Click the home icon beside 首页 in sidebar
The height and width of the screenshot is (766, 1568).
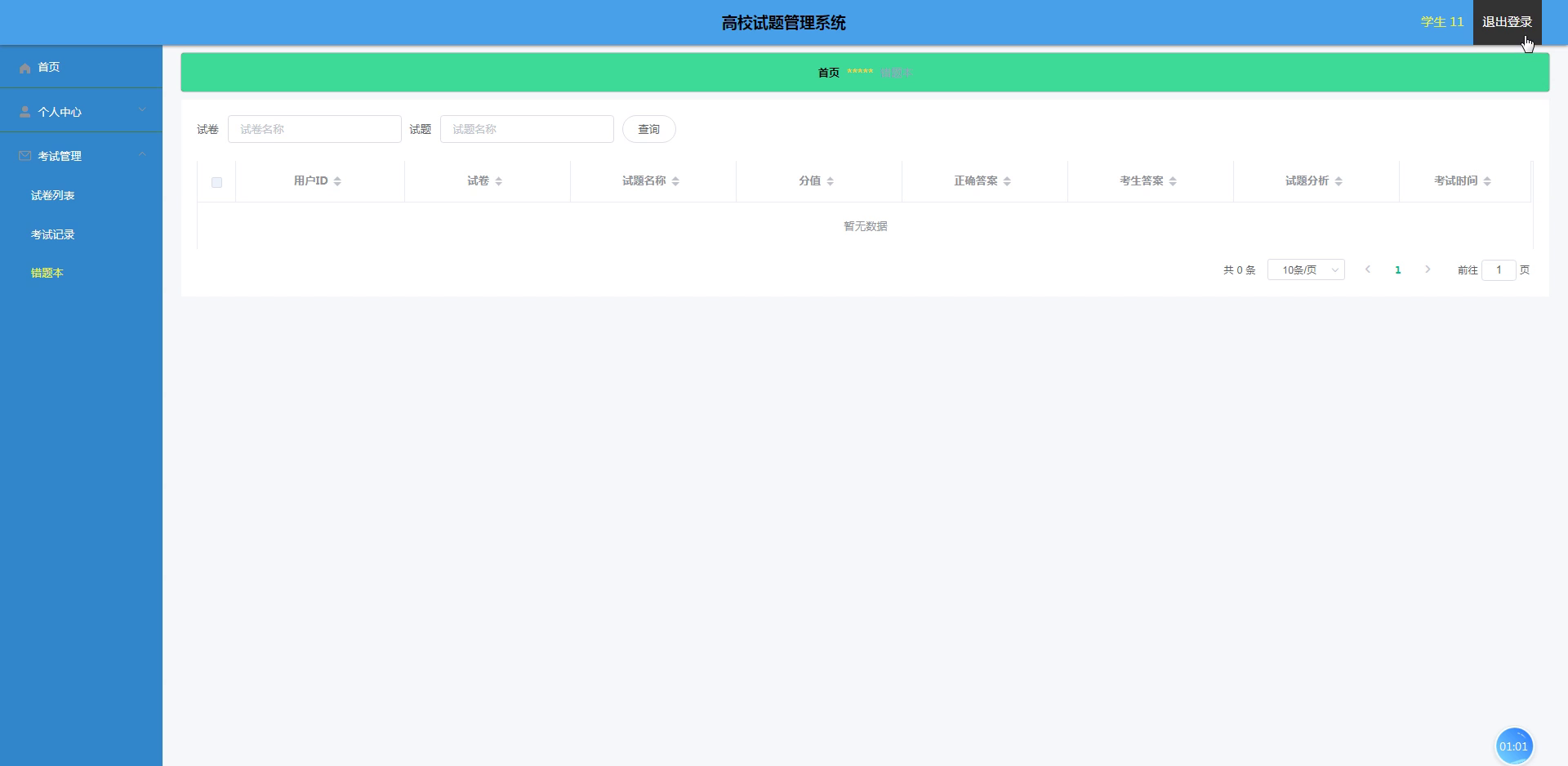[x=24, y=68]
